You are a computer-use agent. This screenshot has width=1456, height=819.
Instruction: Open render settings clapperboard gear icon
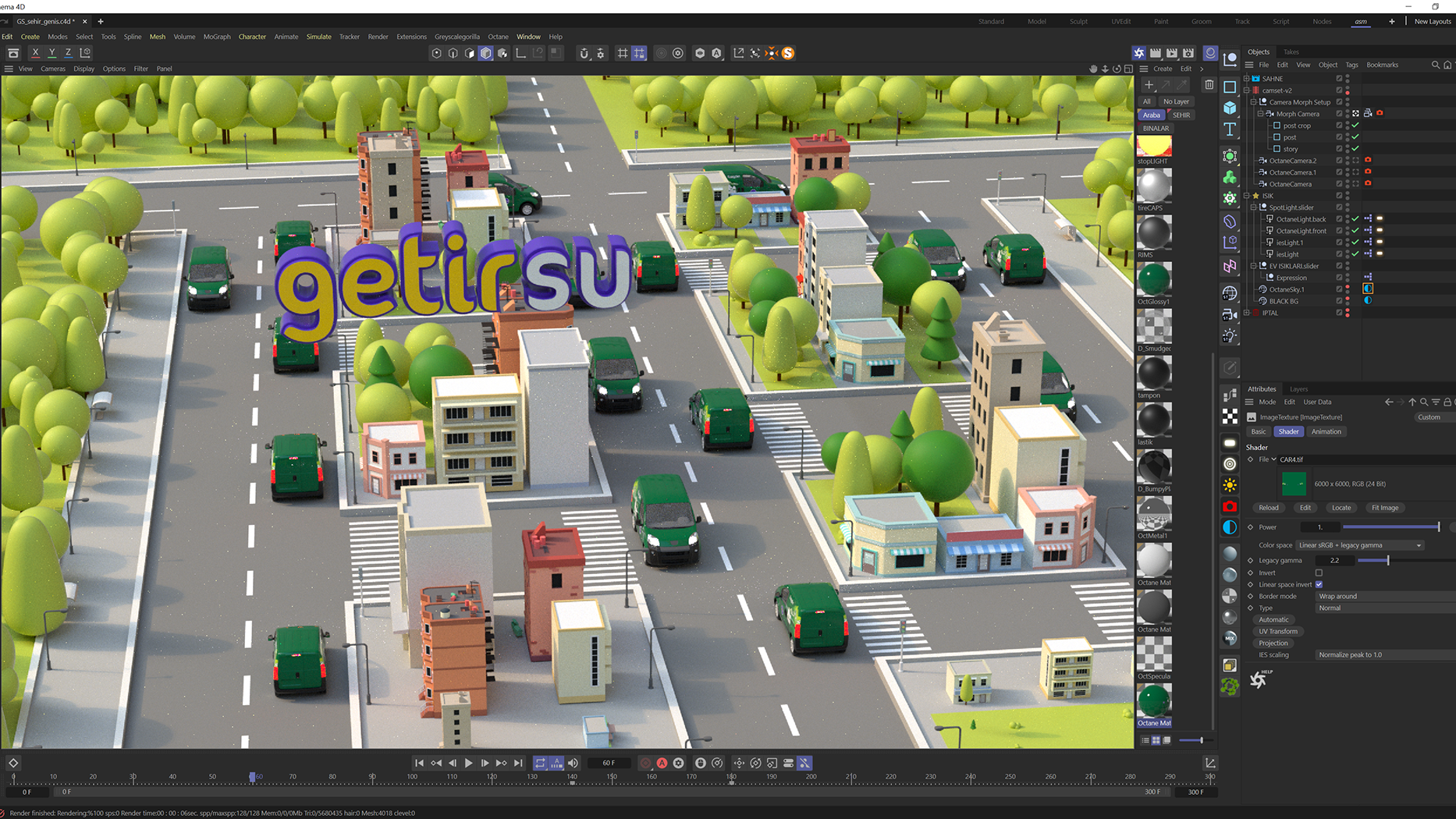1188,53
